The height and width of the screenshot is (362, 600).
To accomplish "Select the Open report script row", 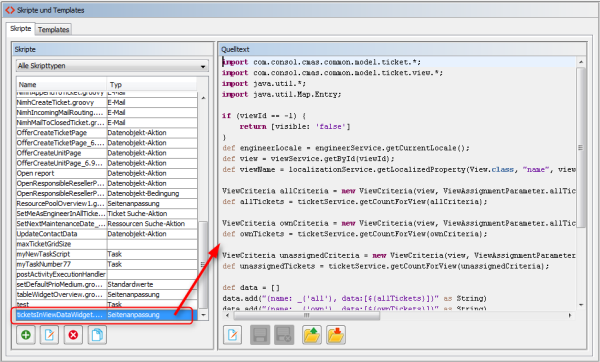I will point(107,173).
